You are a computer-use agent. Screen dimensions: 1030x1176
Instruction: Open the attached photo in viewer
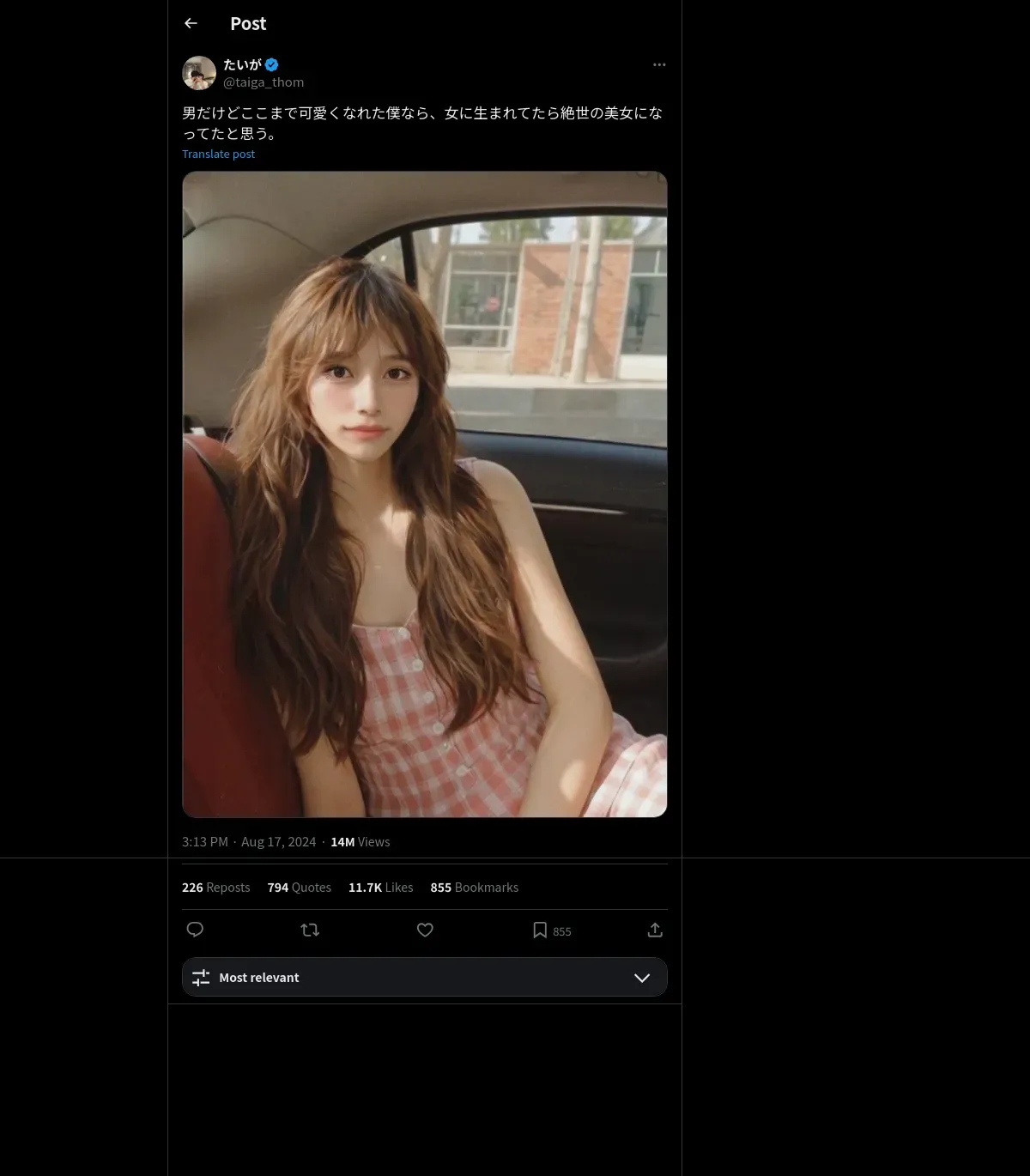[x=424, y=494]
